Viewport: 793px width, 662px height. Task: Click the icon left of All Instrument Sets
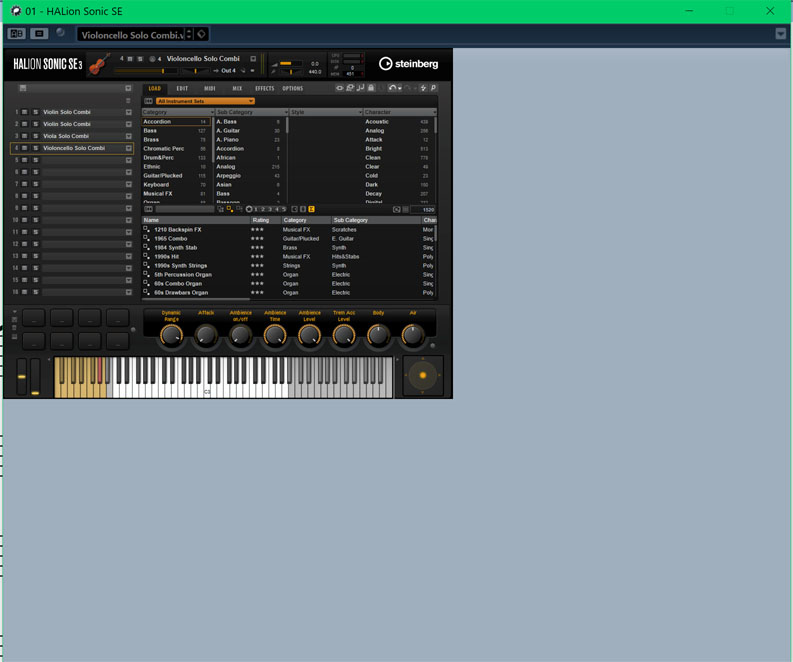(x=149, y=101)
